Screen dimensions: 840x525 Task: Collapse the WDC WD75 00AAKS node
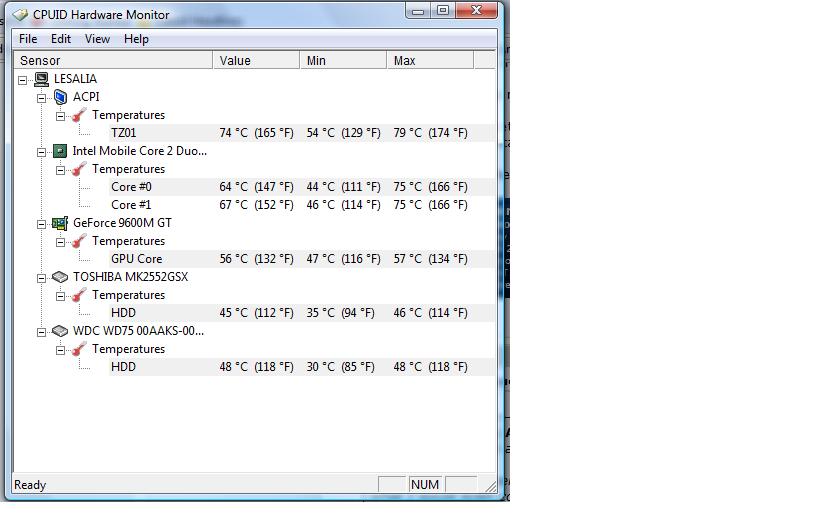pyautogui.click(x=41, y=333)
